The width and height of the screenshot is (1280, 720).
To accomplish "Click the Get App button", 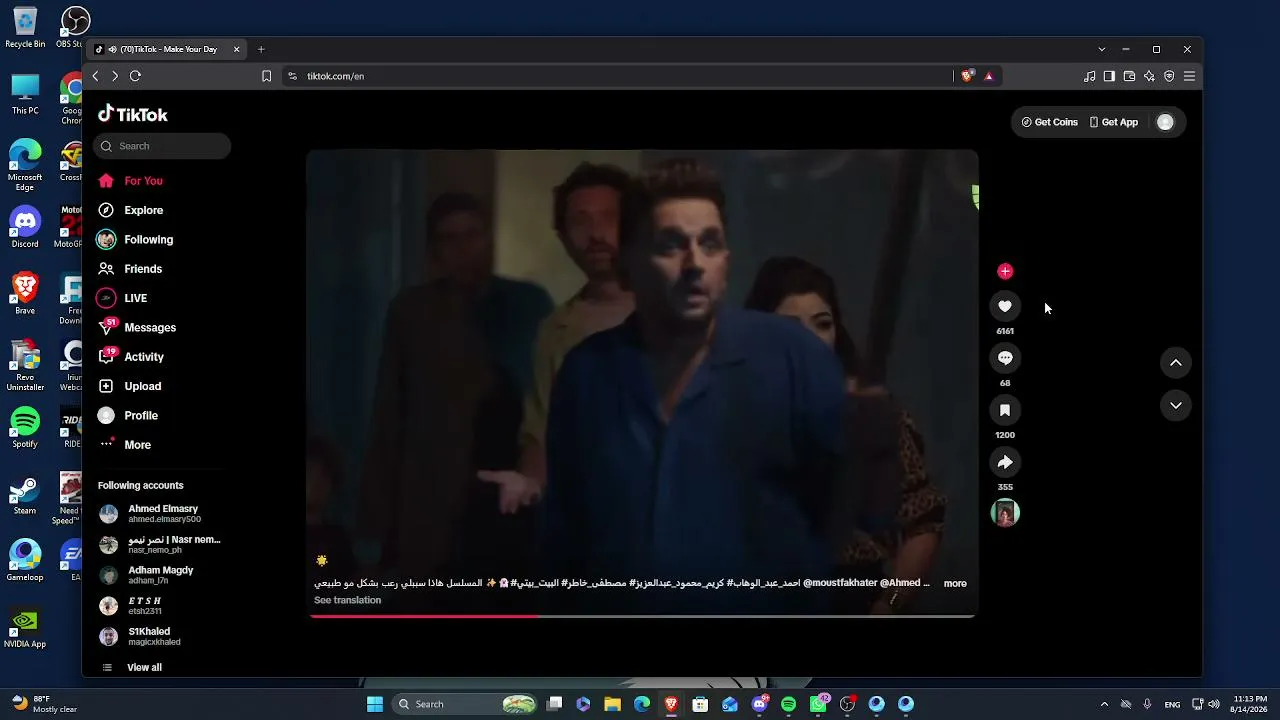I will (1114, 122).
